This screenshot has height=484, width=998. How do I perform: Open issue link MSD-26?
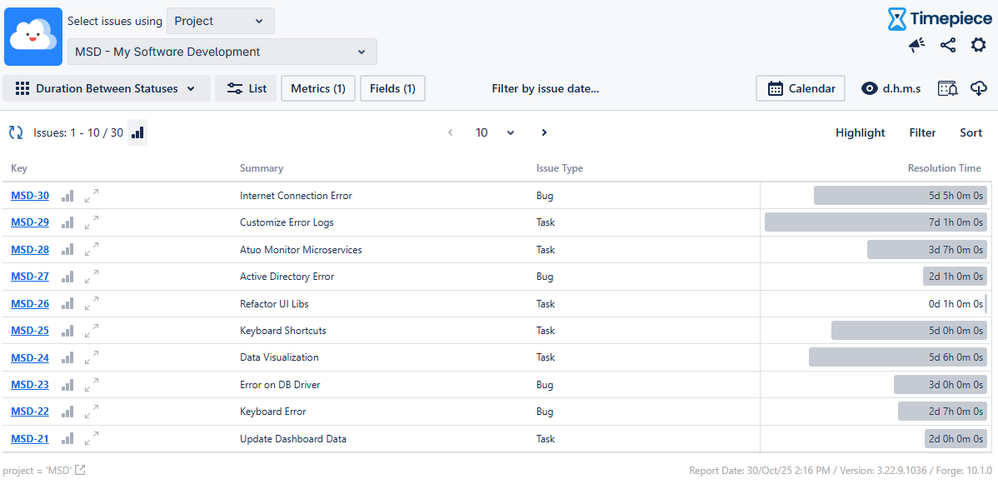click(x=30, y=304)
